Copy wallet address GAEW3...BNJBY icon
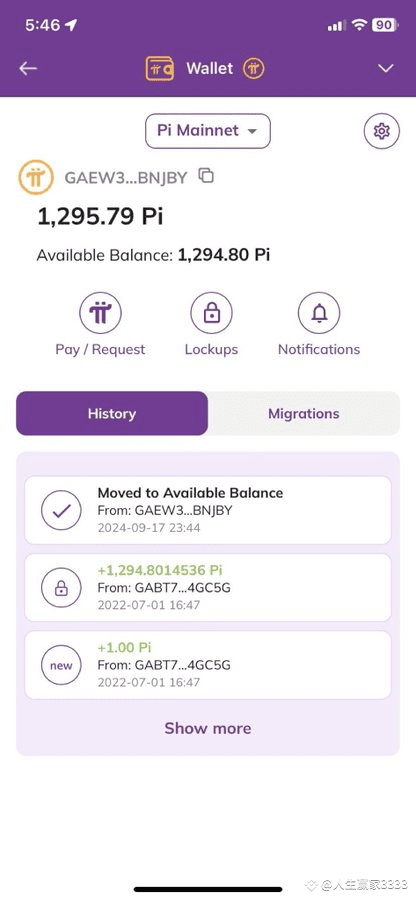The height and width of the screenshot is (900, 416). [206, 176]
